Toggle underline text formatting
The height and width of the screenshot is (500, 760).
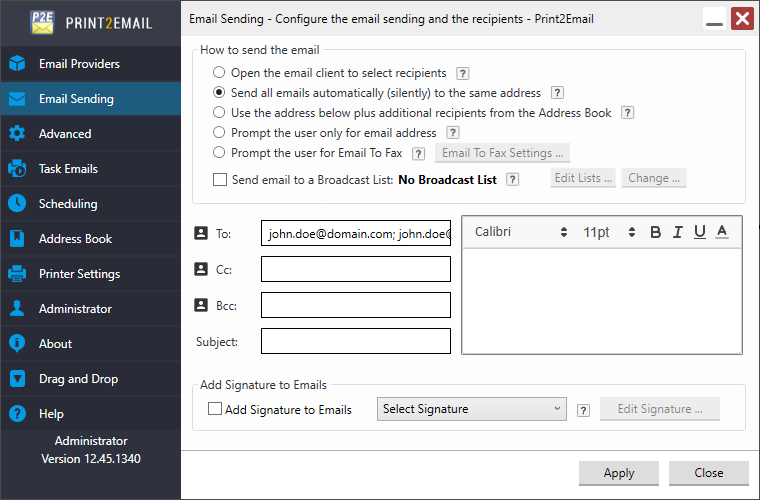(700, 232)
